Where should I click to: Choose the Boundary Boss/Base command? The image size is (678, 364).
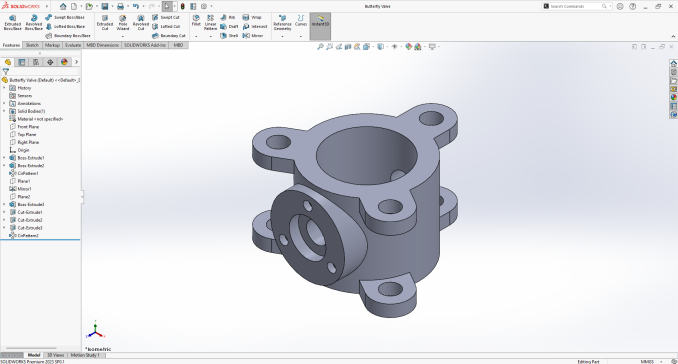tap(68, 35)
